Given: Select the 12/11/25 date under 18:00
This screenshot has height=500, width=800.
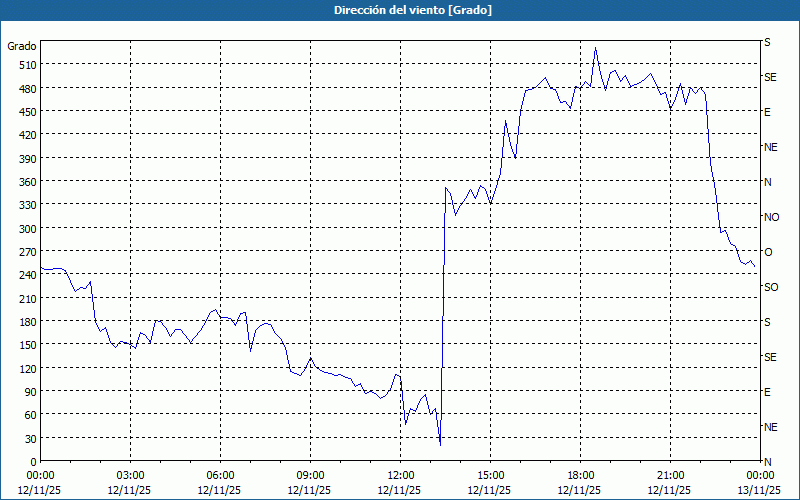Looking at the screenshot, I should [x=580, y=490].
